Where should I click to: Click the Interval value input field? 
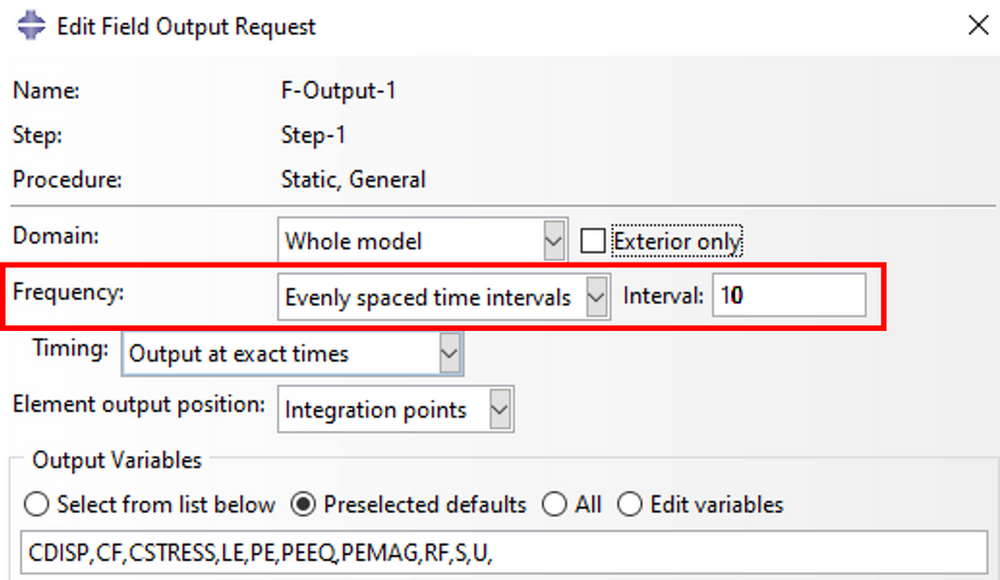pos(789,297)
